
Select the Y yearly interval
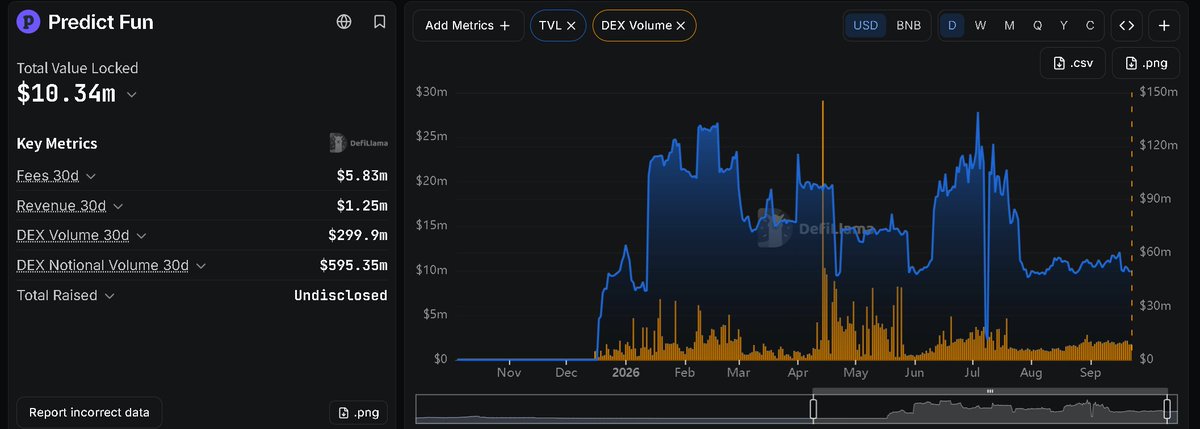pyautogui.click(x=1064, y=25)
